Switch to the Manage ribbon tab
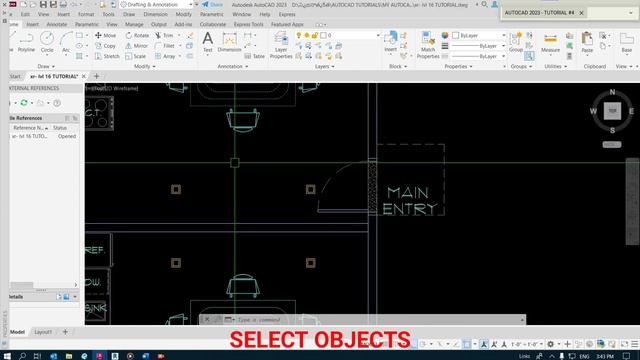The height and width of the screenshot is (360, 640). pos(134,24)
